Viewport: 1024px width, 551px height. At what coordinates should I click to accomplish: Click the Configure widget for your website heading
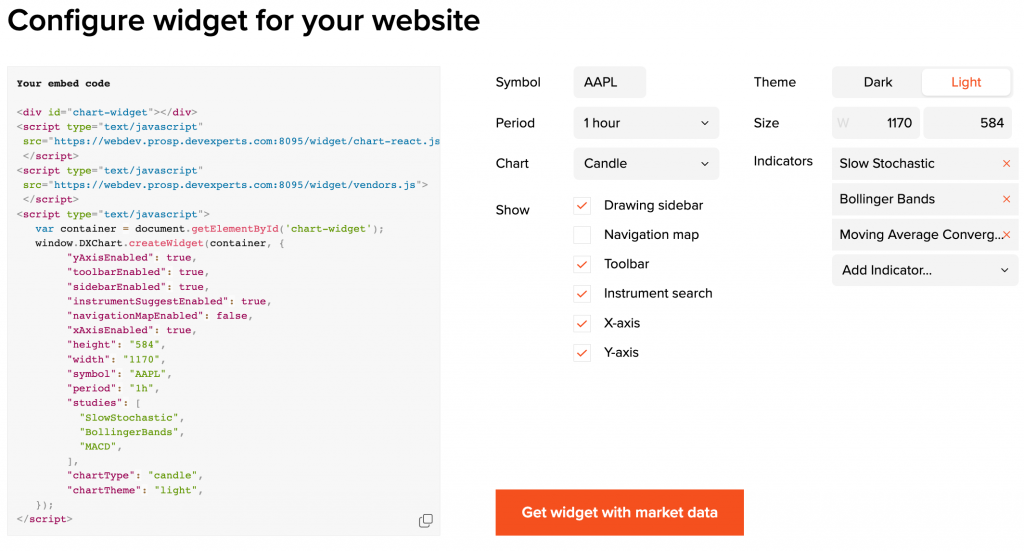click(244, 21)
